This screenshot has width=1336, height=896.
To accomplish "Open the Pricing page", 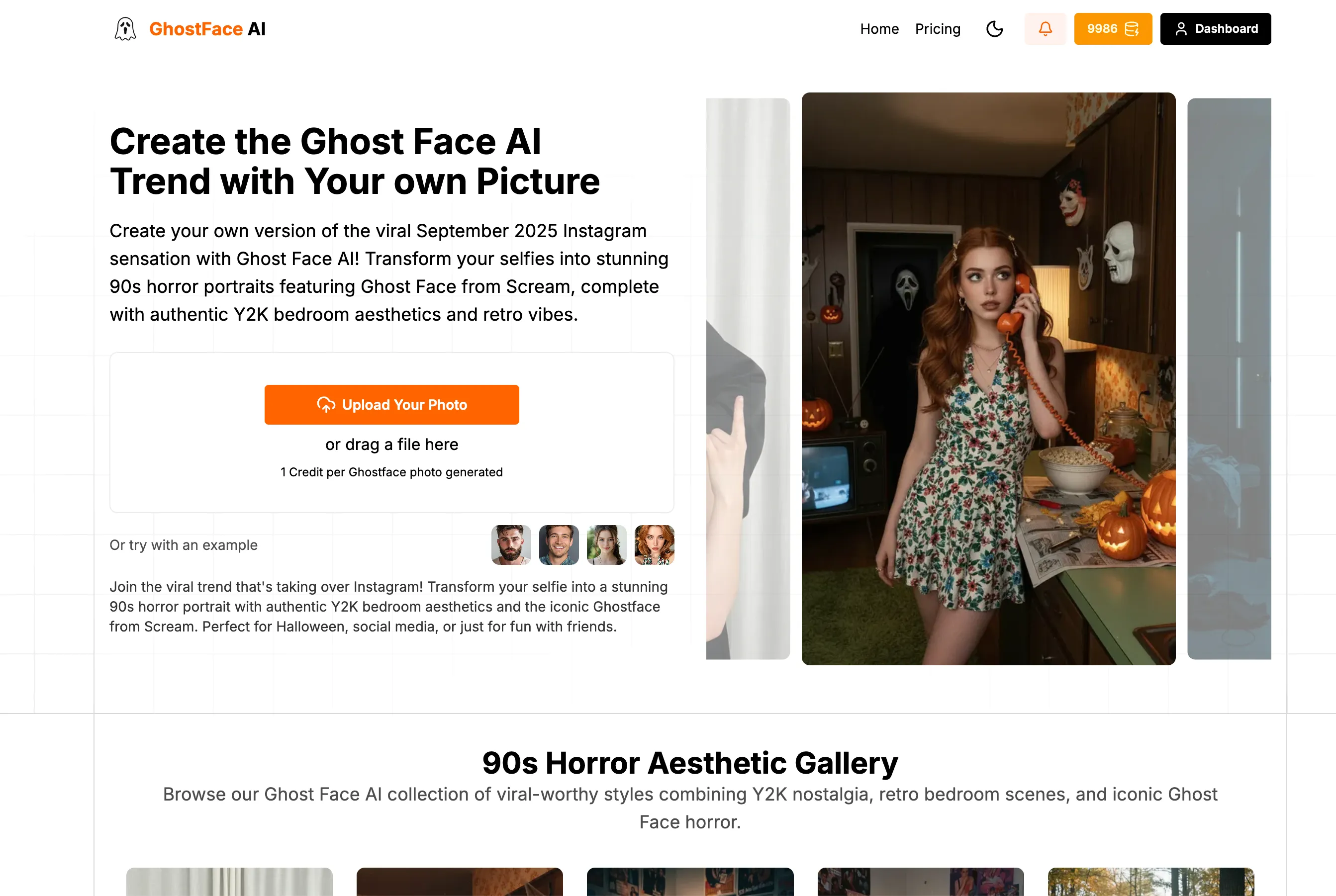I will pos(938,28).
